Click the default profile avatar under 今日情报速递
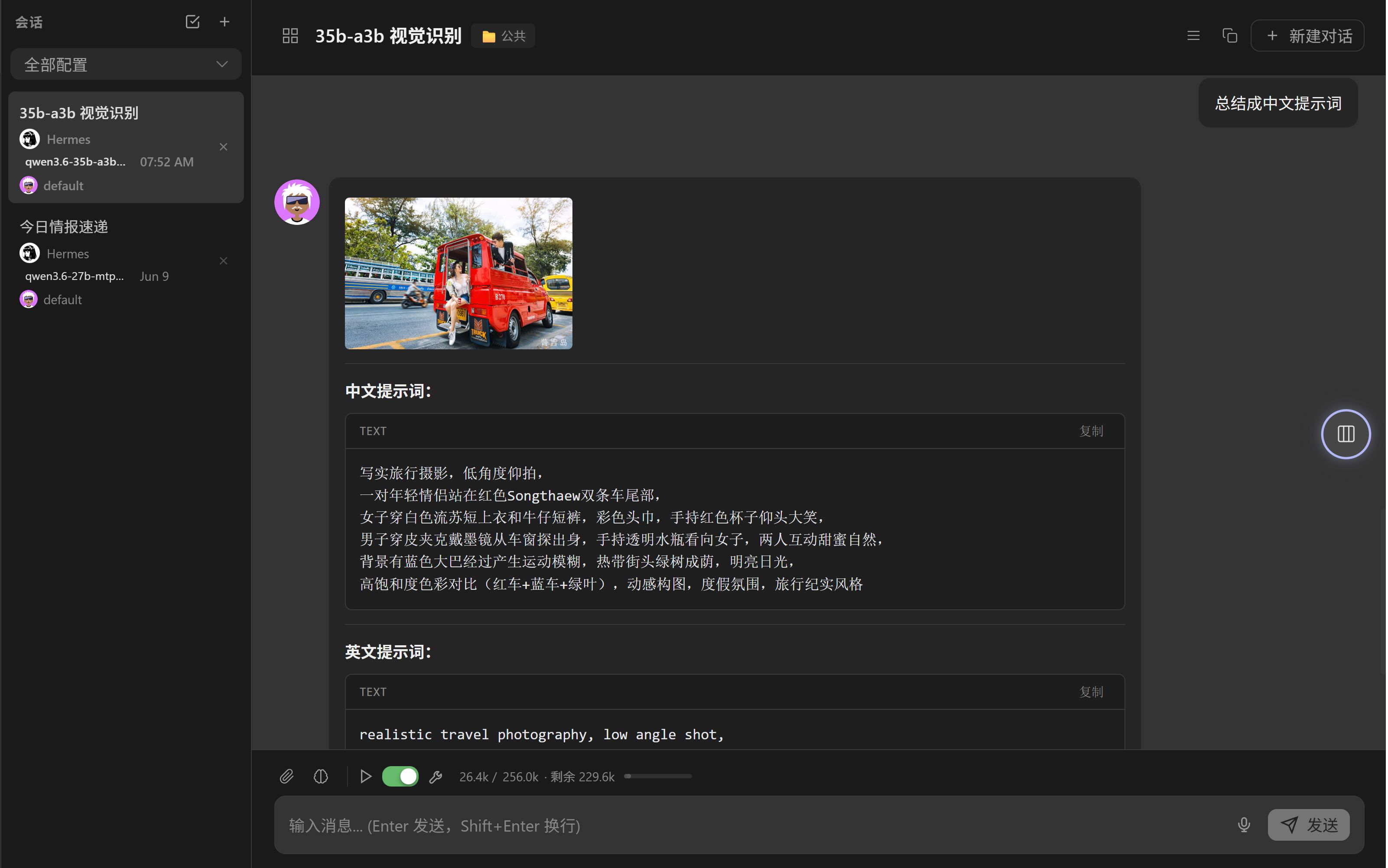Image resolution: width=1388 pixels, height=868 pixels. pos(28,300)
